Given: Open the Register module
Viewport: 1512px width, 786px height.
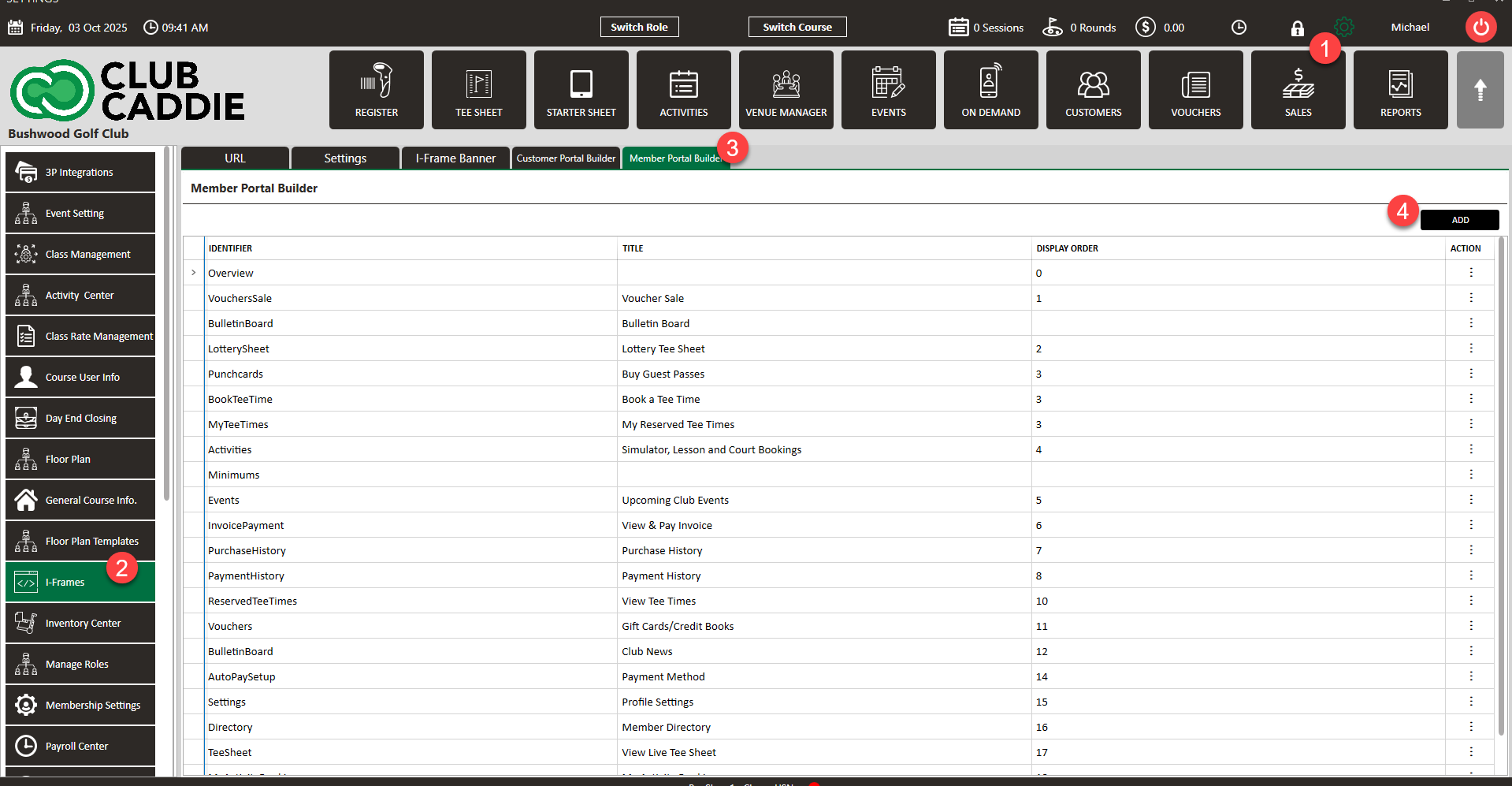Looking at the screenshot, I should pyautogui.click(x=376, y=90).
